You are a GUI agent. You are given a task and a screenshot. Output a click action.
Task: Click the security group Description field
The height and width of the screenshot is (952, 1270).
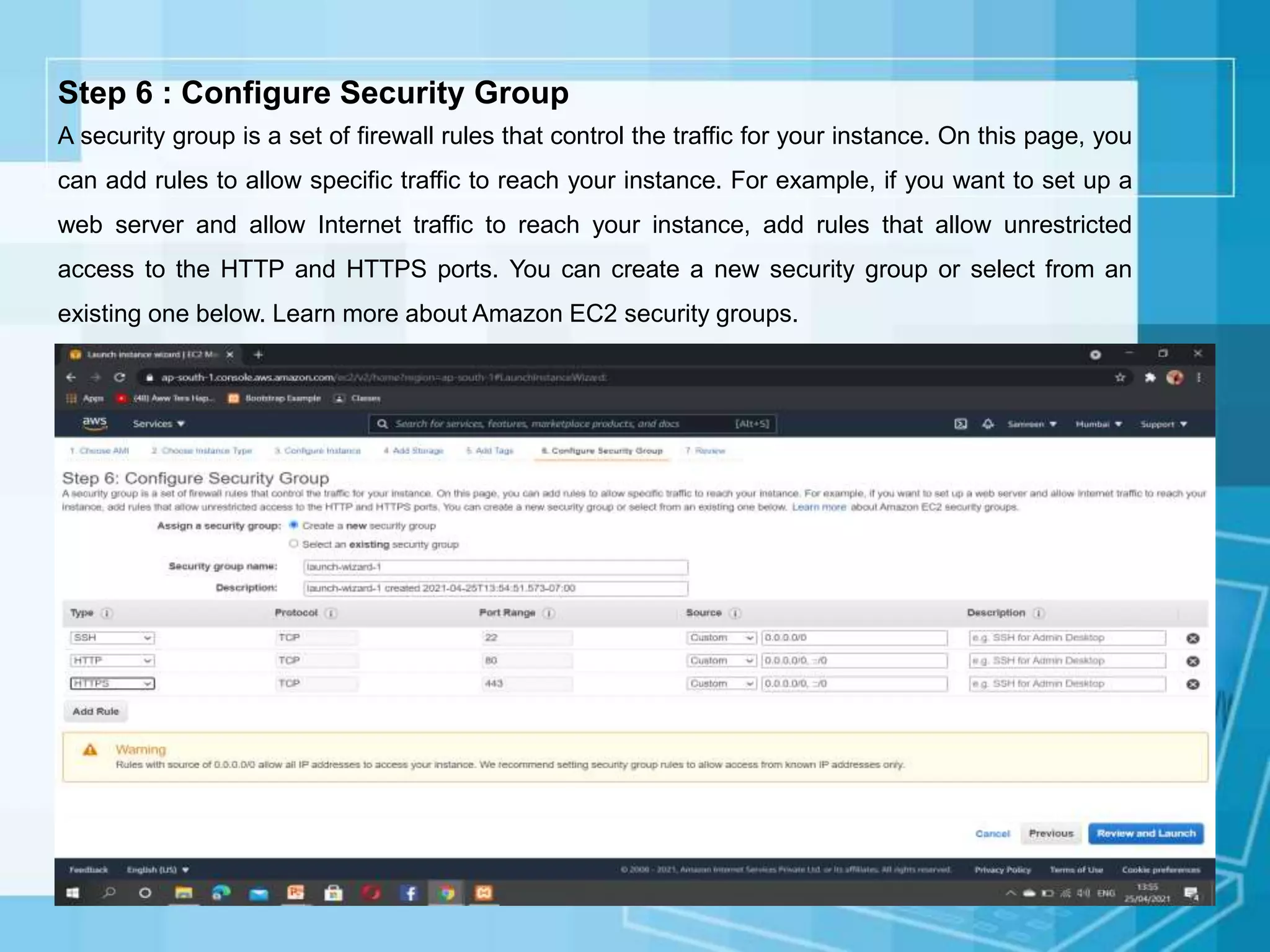(495, 588)
